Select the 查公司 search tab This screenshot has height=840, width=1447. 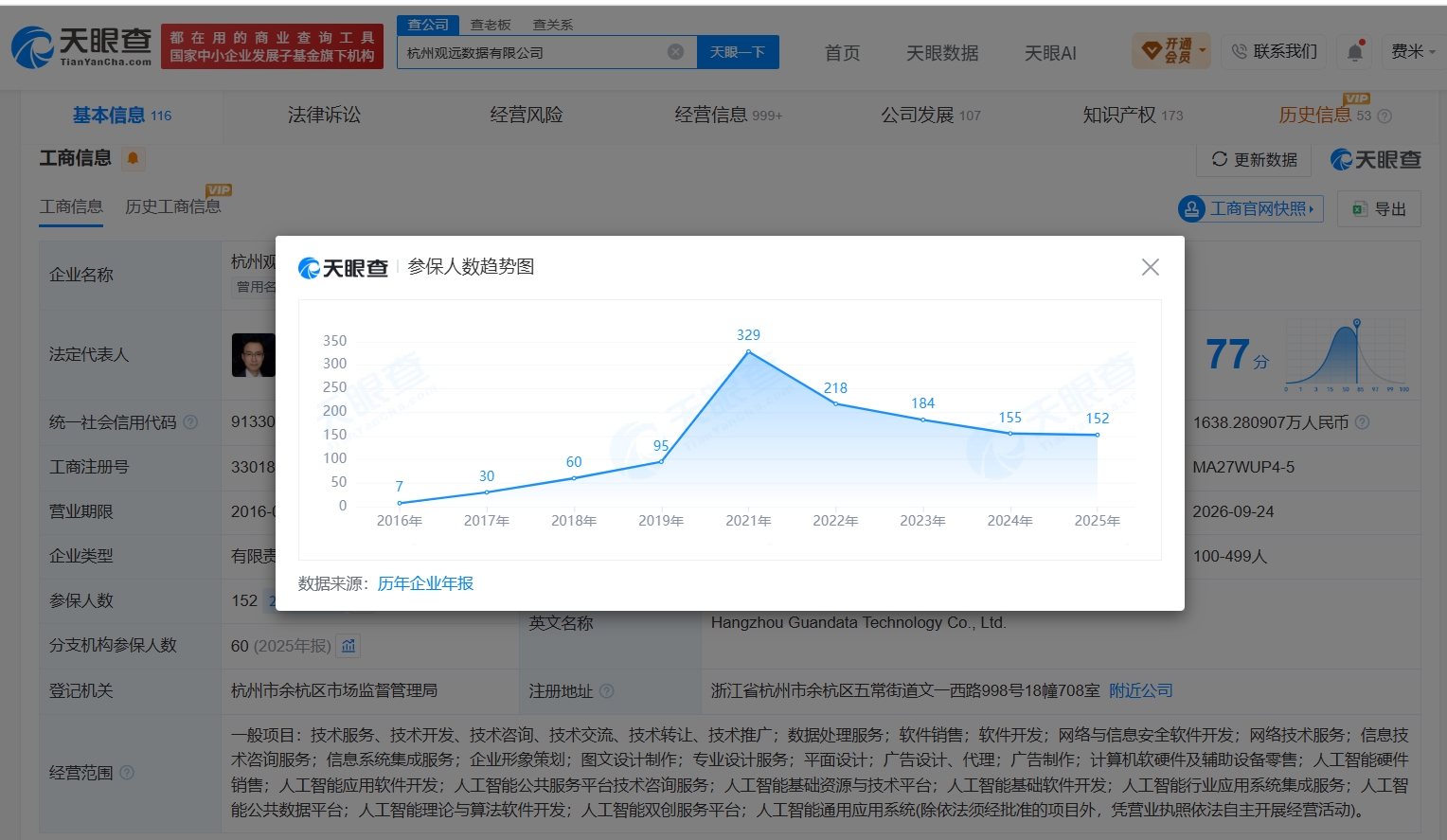coord(428,25)
